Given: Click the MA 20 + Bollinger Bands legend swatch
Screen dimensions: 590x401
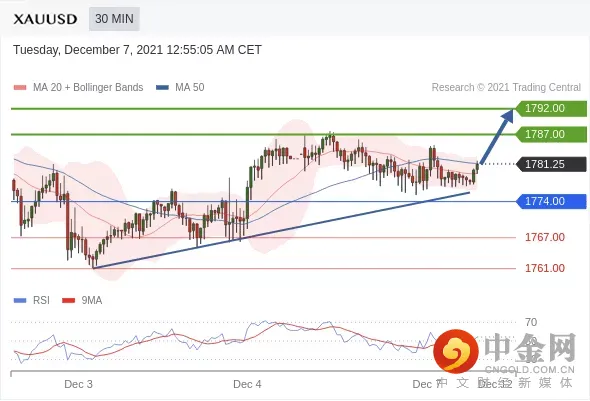Looking at the screenshot, I should point(20,88).
